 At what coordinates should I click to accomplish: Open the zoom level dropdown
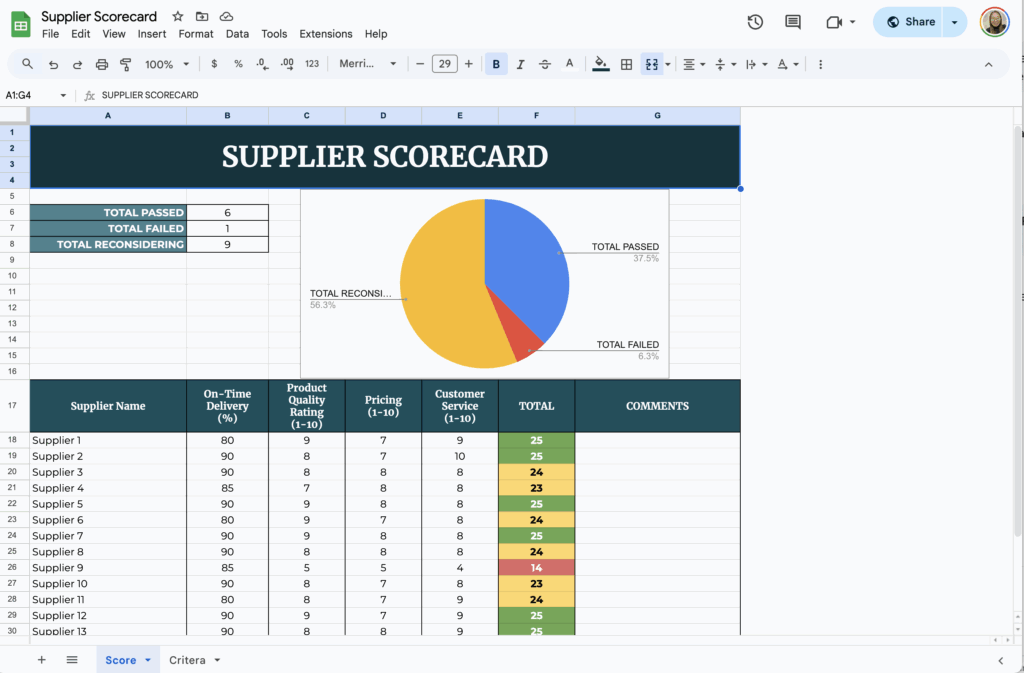tap(166, 63)
